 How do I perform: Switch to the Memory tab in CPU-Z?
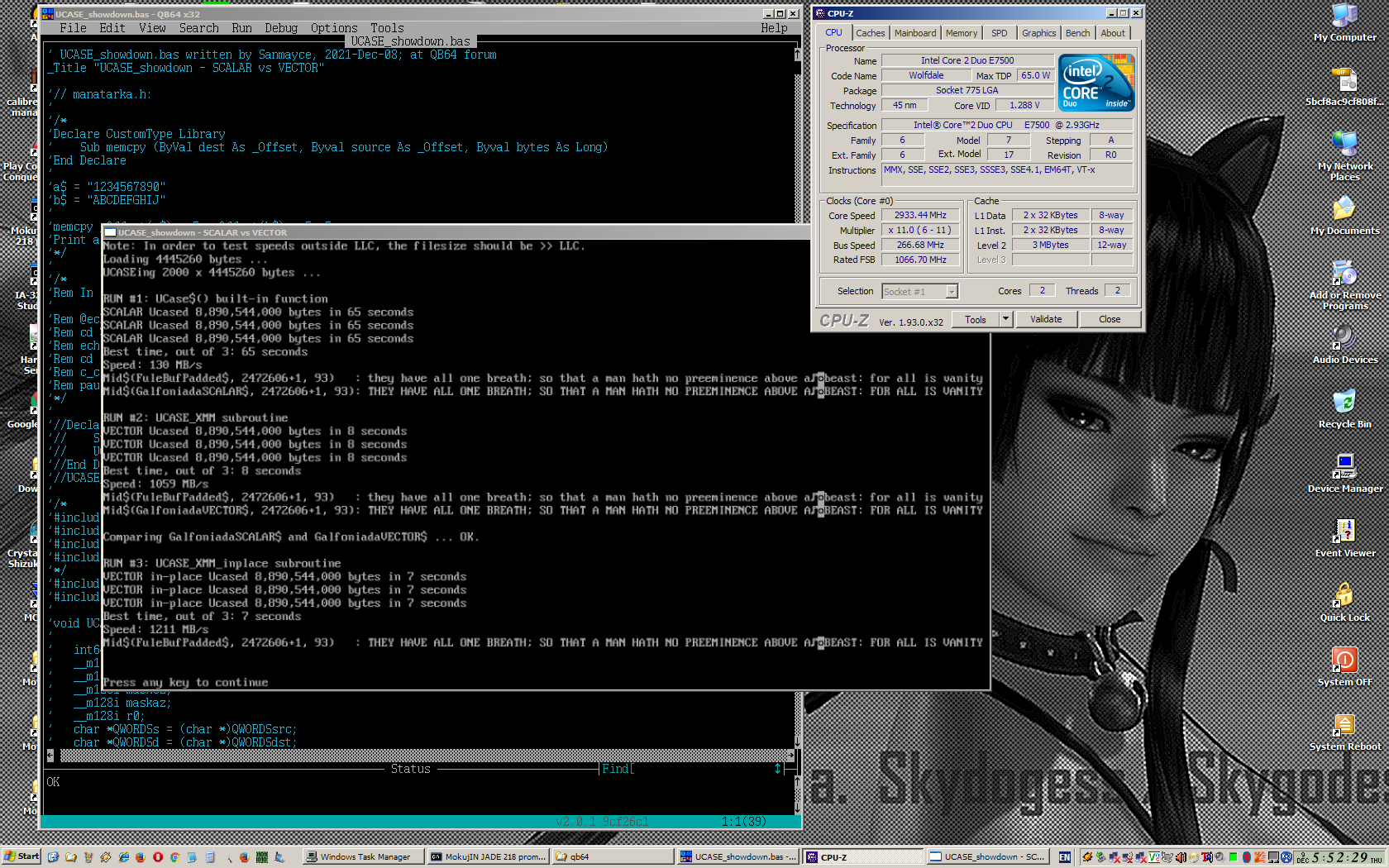962,33
